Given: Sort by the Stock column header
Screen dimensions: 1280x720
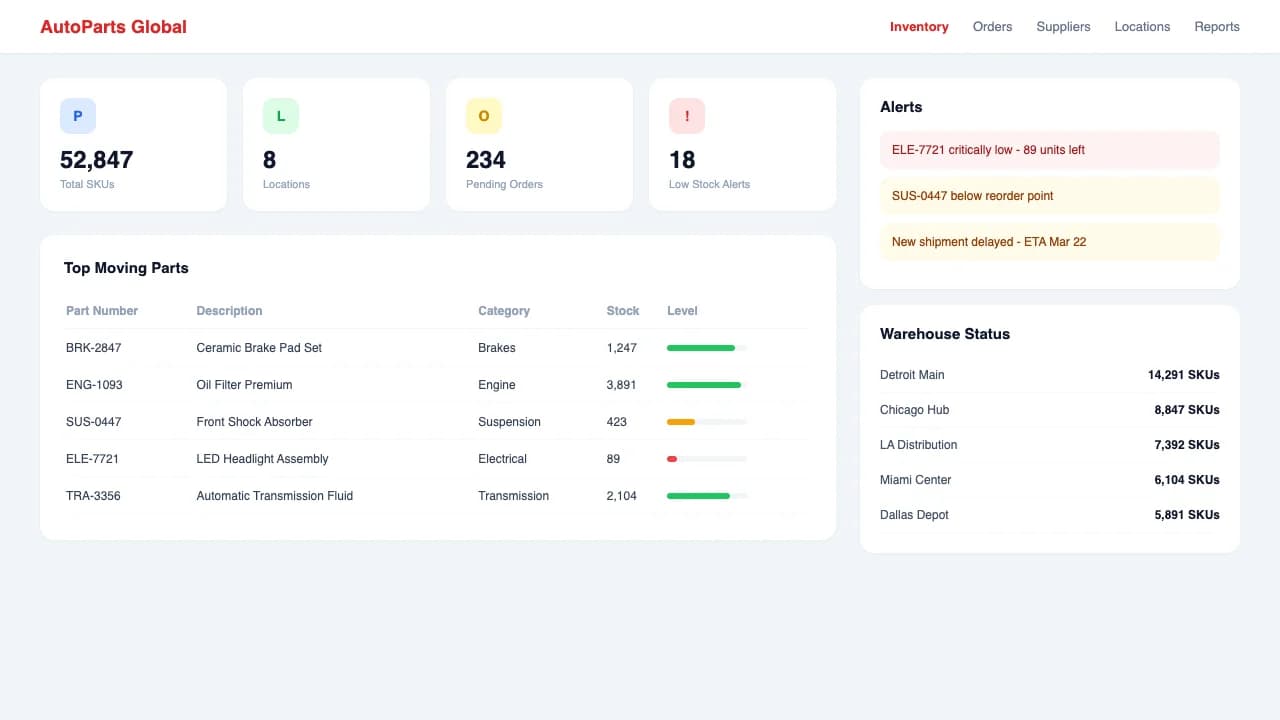Looking at the screenshot, I should pos(622,311).
